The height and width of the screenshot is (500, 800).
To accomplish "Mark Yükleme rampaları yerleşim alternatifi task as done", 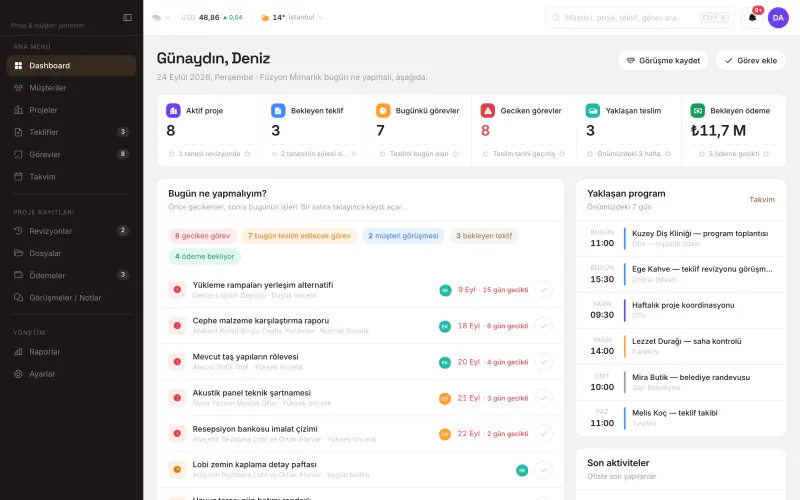I will [544, 290].
